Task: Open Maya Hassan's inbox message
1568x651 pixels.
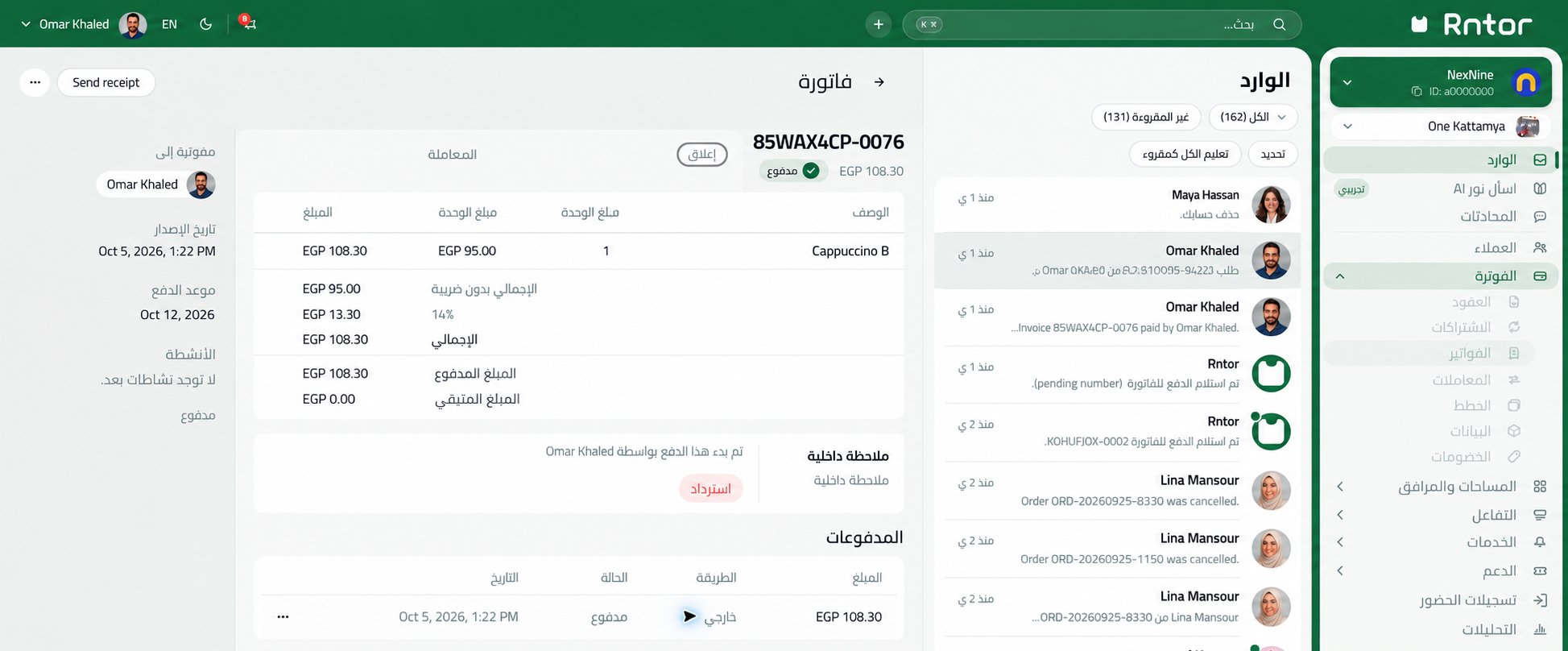Action: 1118,205
